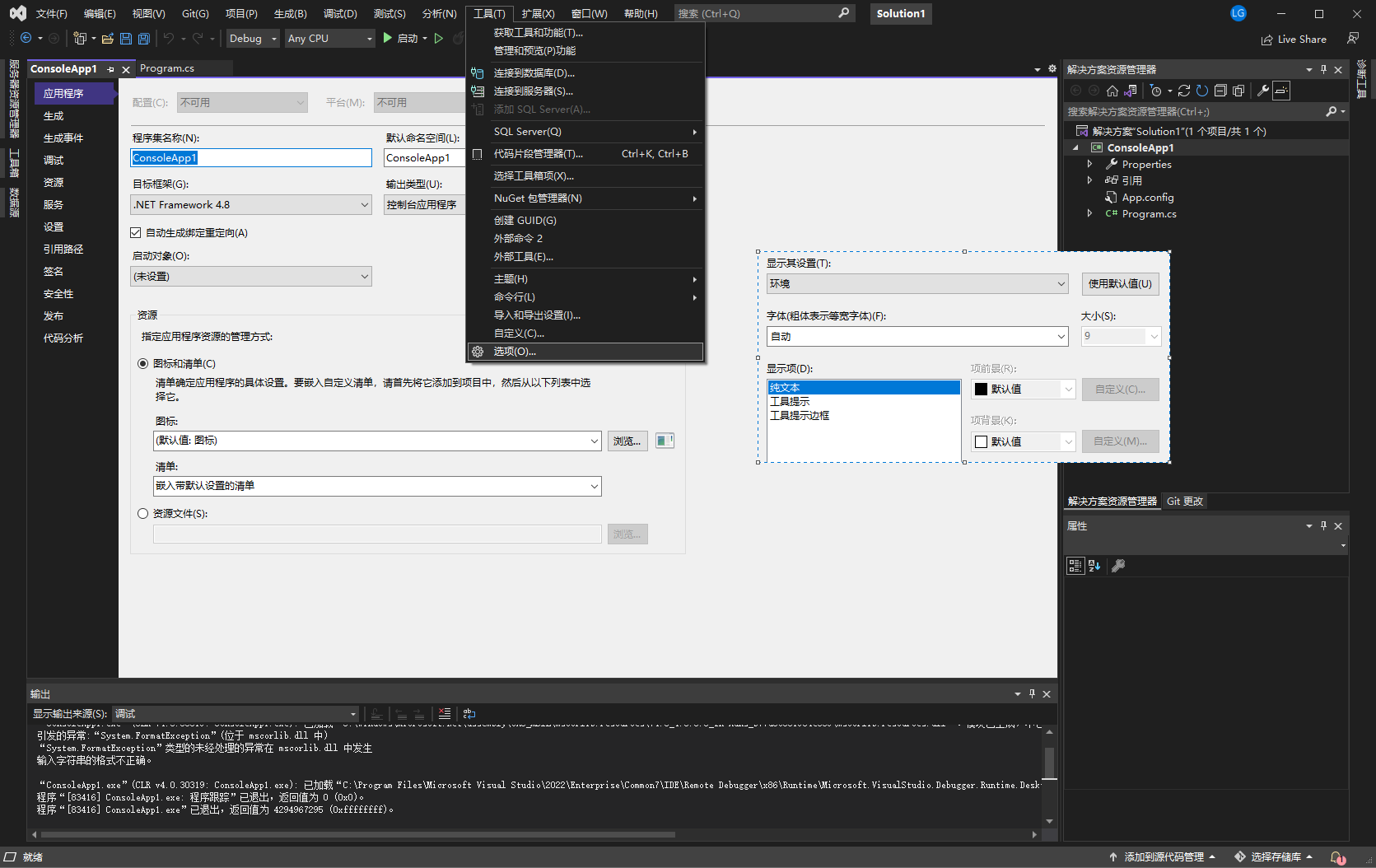
Task: Click the Navigate Backward arrow in main toolbar
Action: pos(26,39)
